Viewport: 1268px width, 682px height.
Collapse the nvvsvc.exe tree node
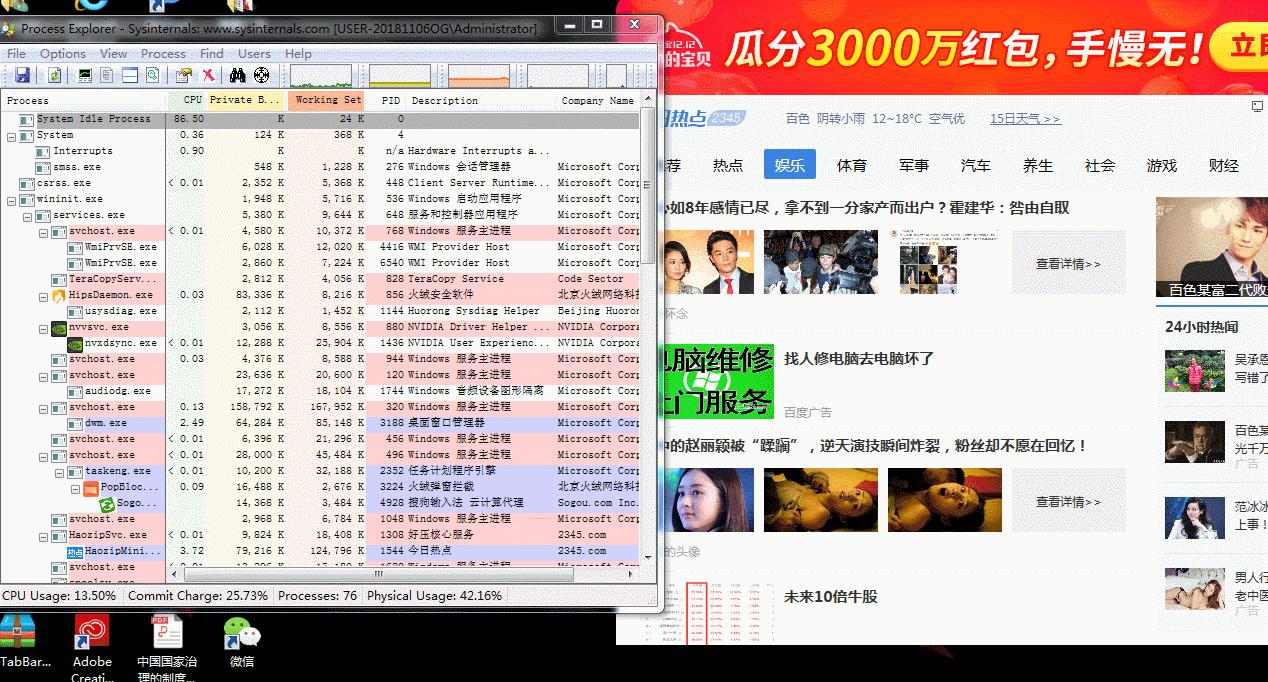point(43,327)
